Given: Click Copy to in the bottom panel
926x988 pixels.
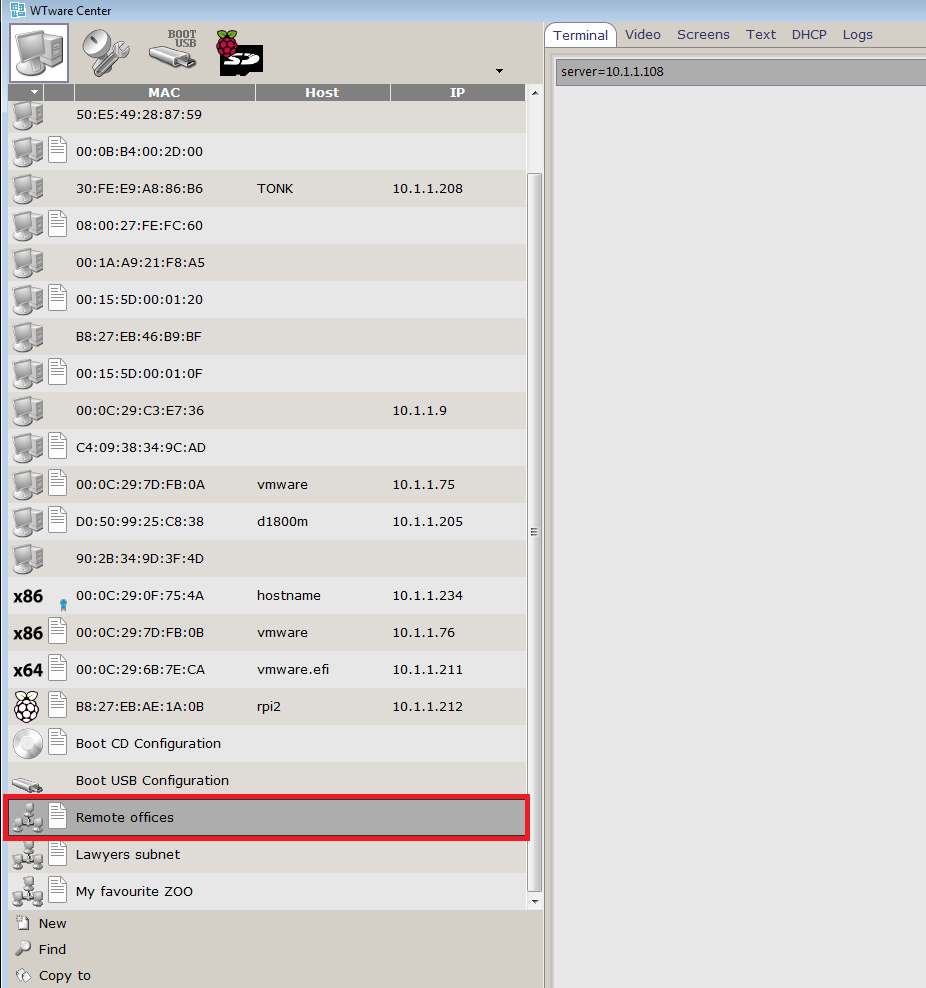Looking at the screenshot, I should (64, 976).
